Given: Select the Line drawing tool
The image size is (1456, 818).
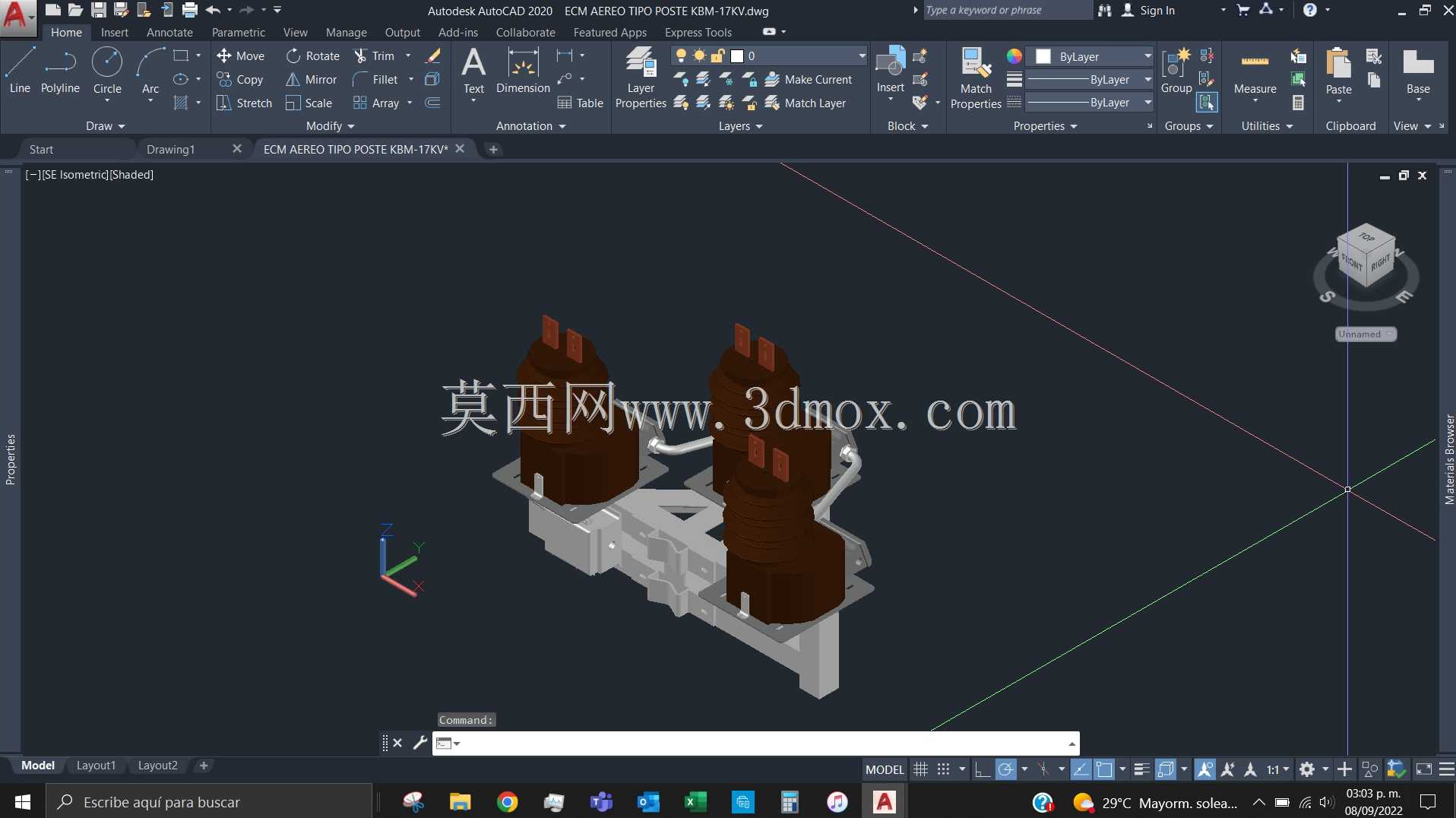Looking at the screenshot, I should coord(20,70).
